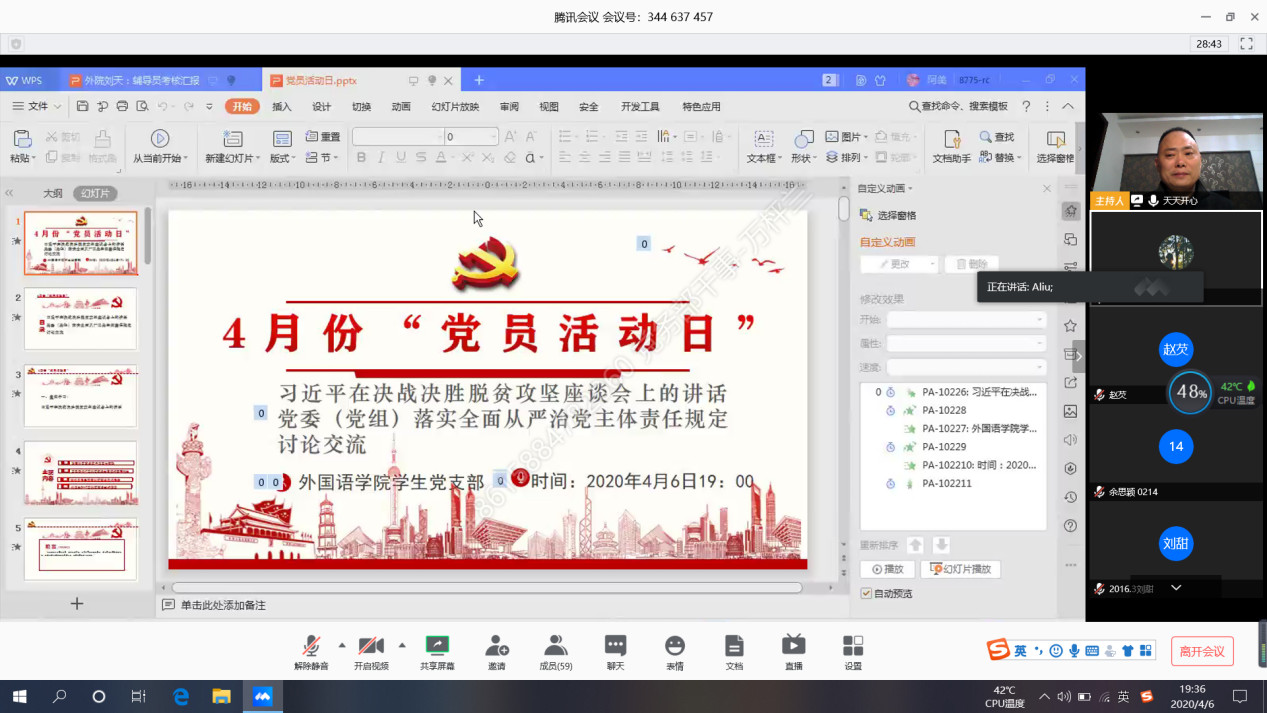
Task: Click the 从当前开始 play slideshow icon
Action: coord(159,138)
